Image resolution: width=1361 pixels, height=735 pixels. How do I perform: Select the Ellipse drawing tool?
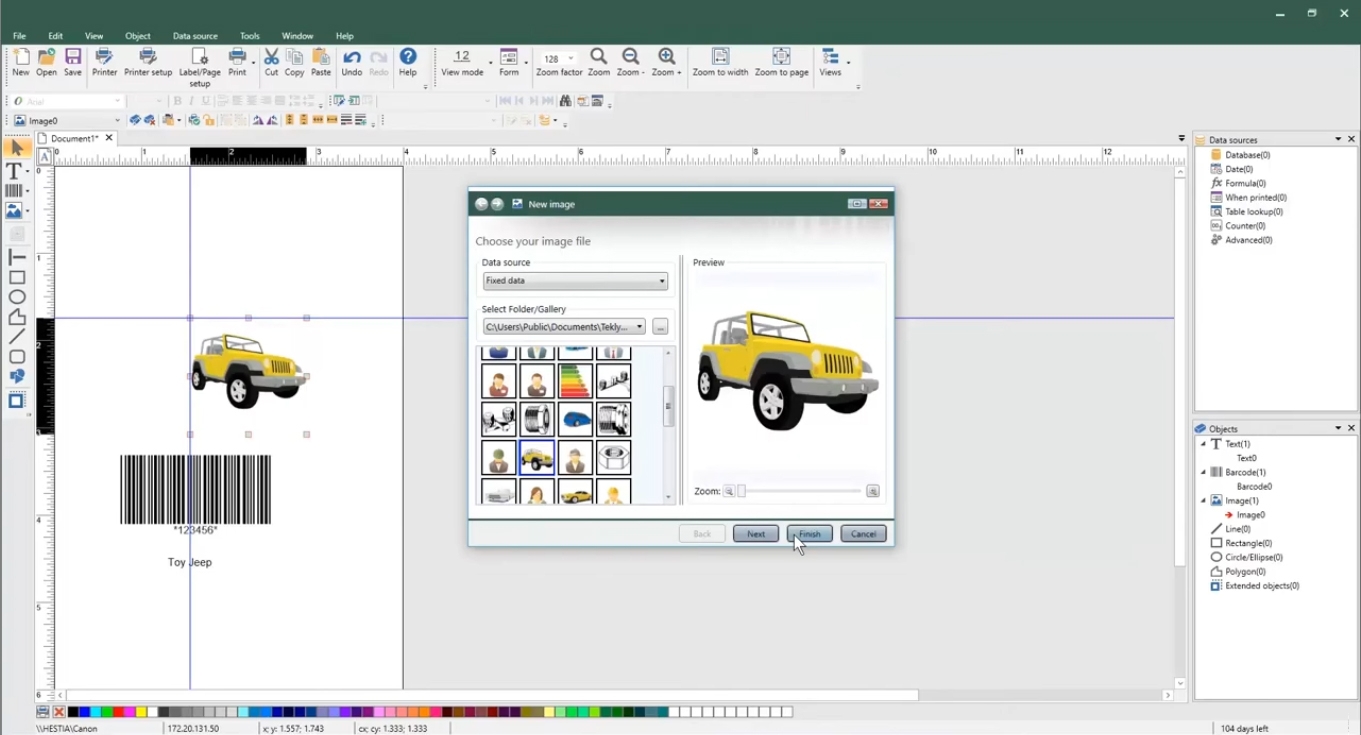(17, 297)
